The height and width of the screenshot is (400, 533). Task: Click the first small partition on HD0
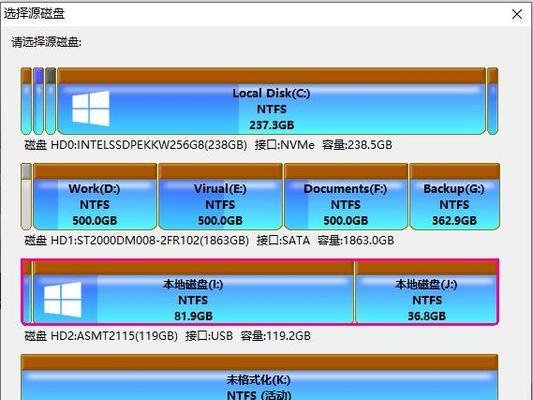point(26,101)
